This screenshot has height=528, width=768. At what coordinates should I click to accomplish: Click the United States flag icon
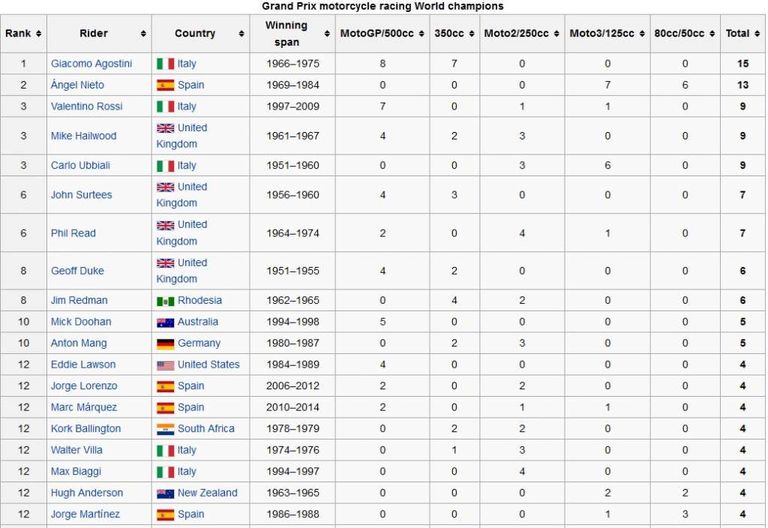165,365
